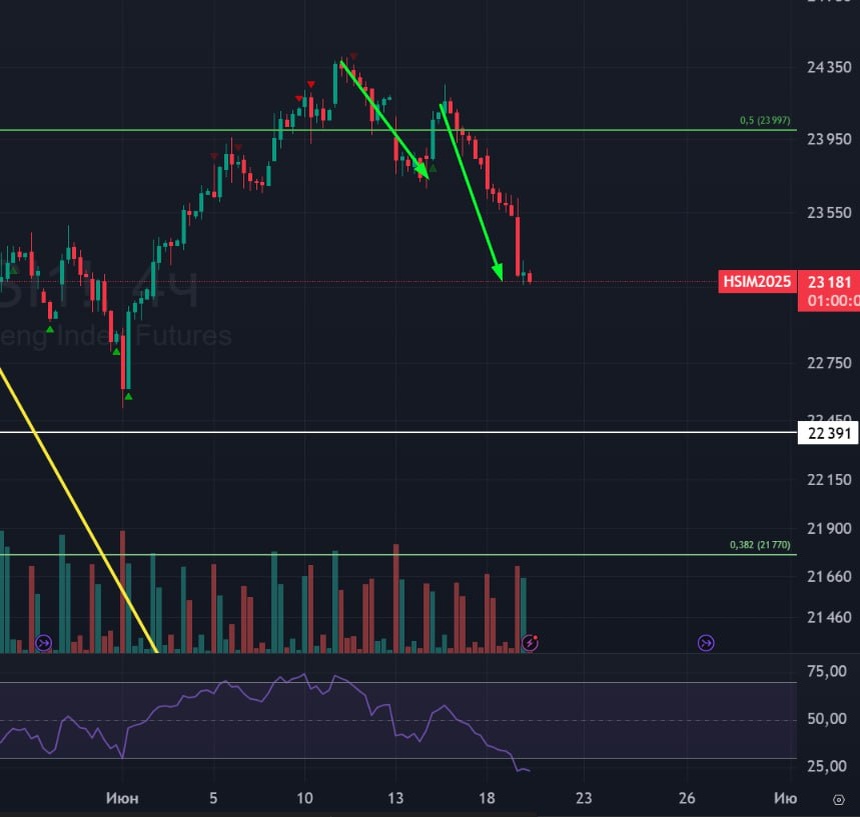Click the purple forward-arrow marker at the left volume bars
860x817 pixels.
point(44,643)
